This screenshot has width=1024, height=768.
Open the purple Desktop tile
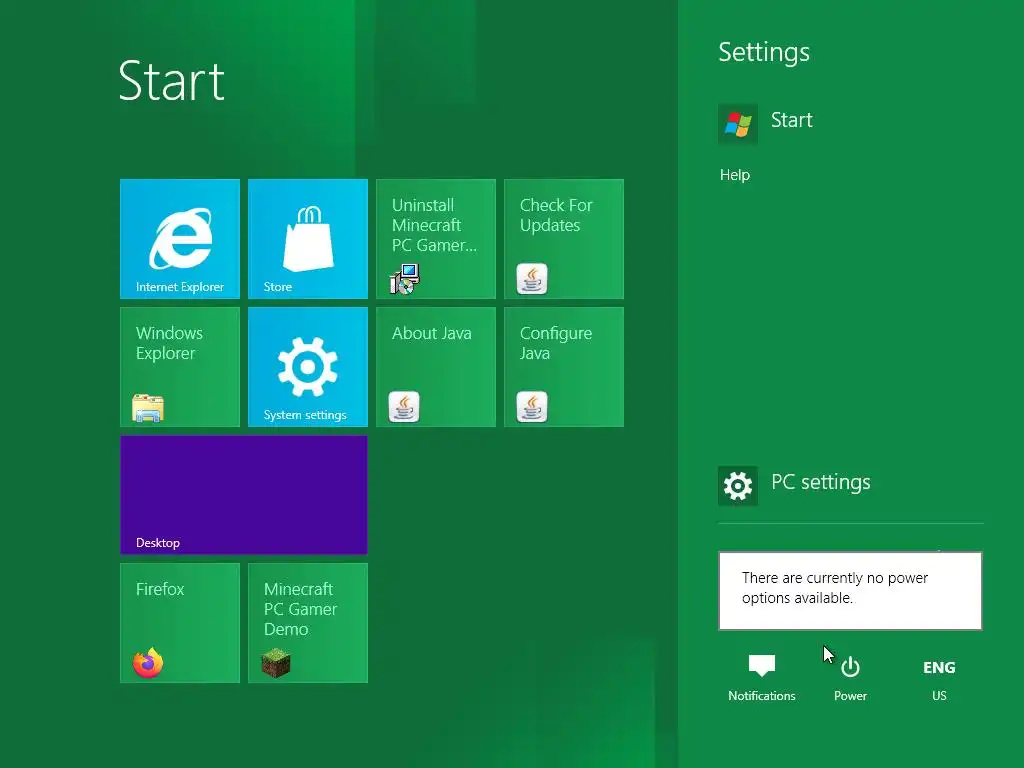pyautogui.click(x=244, y=494)
